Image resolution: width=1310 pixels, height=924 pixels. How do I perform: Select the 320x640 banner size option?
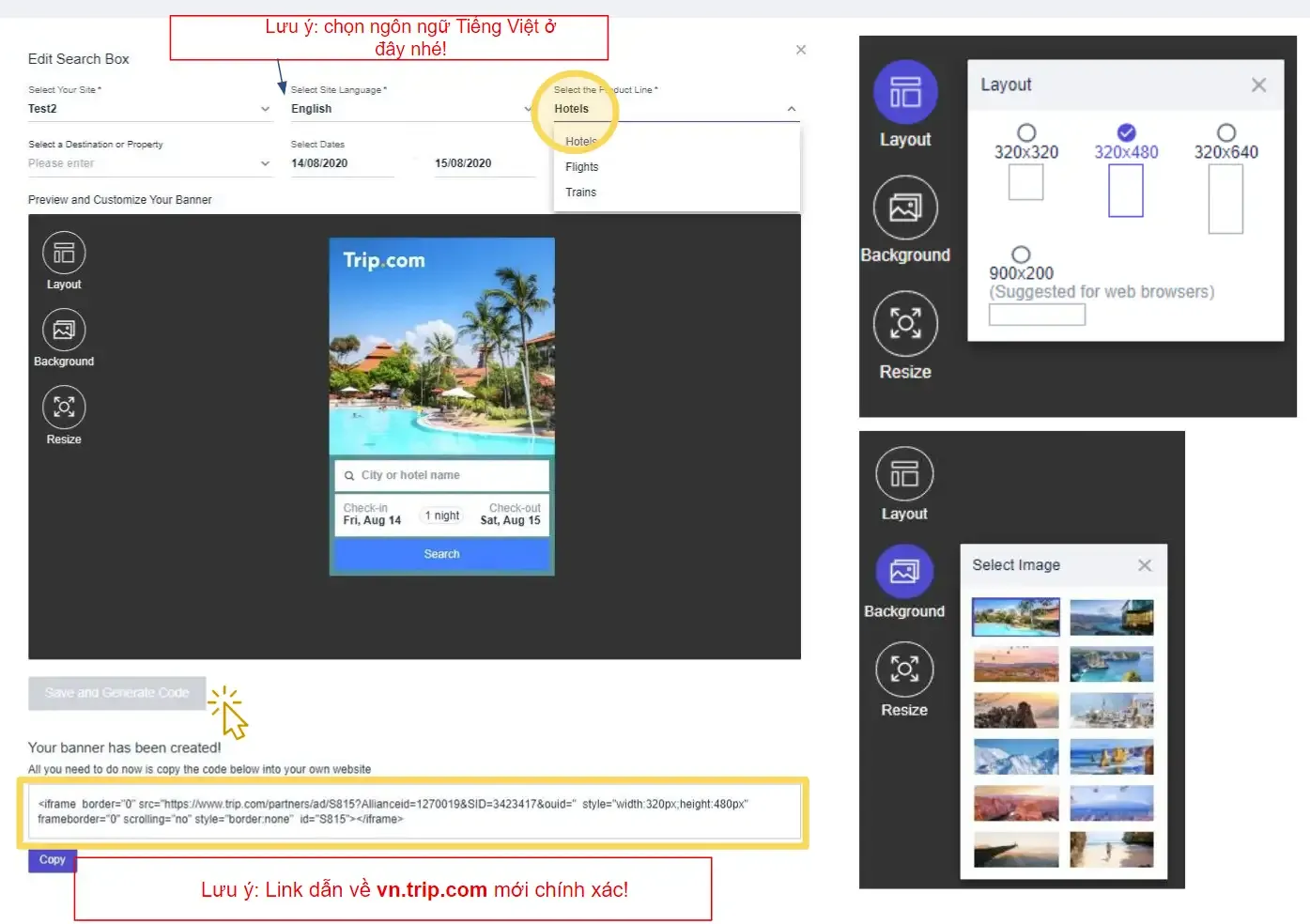(x=1226, y=132)
